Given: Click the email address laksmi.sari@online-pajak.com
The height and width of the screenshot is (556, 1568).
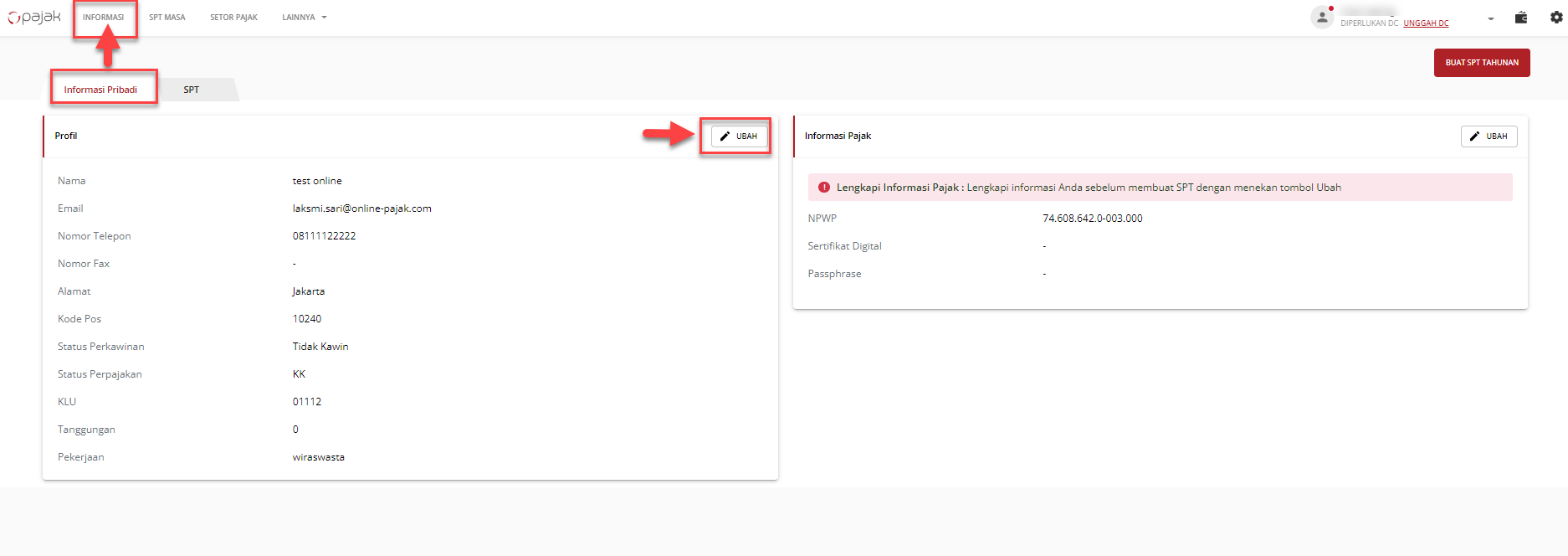Looking at the screenshot, I should (x=361, y=208).
